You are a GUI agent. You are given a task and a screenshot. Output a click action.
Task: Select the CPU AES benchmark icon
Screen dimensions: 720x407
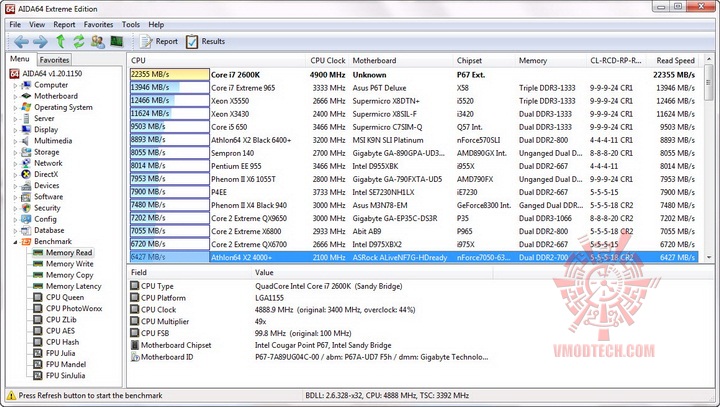click(x=38, y=331)
